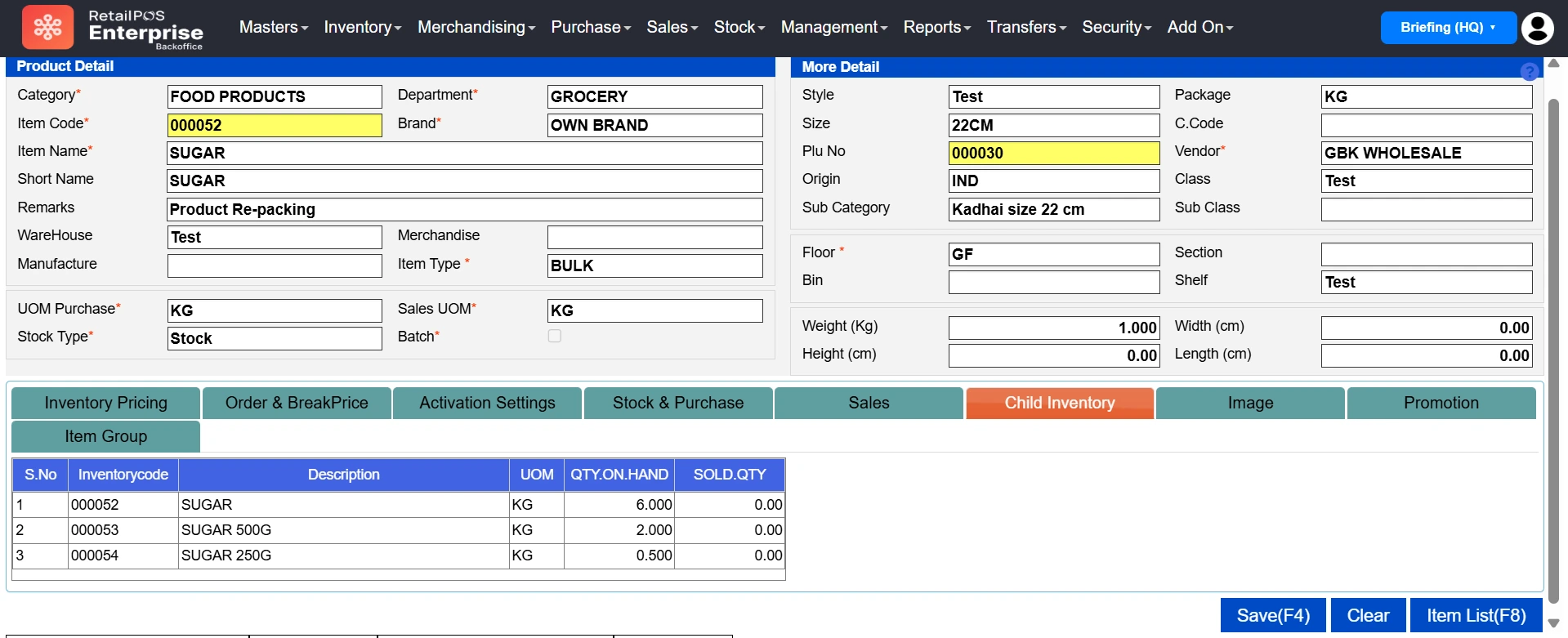The height and width of the screenshot is (638, 1568).
Task: Open the Reports menu
Action: click(x=936, y=28)
